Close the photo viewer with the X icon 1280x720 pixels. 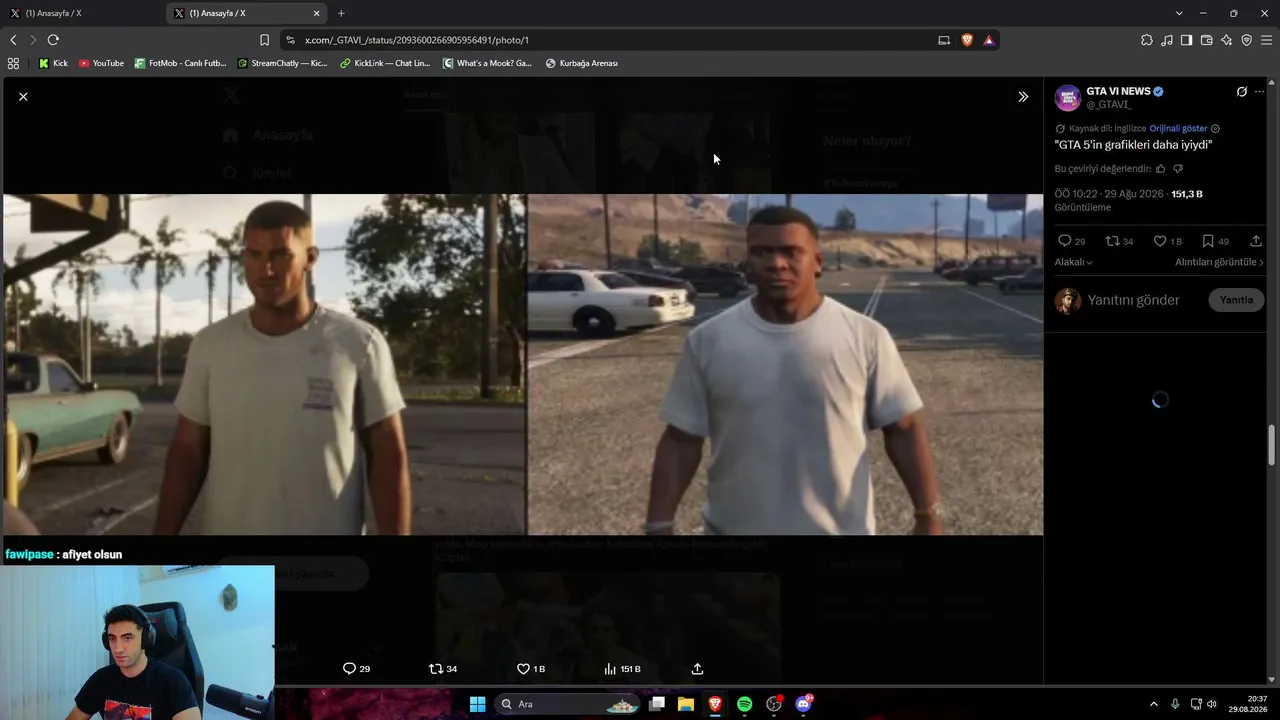pos(23,97)
